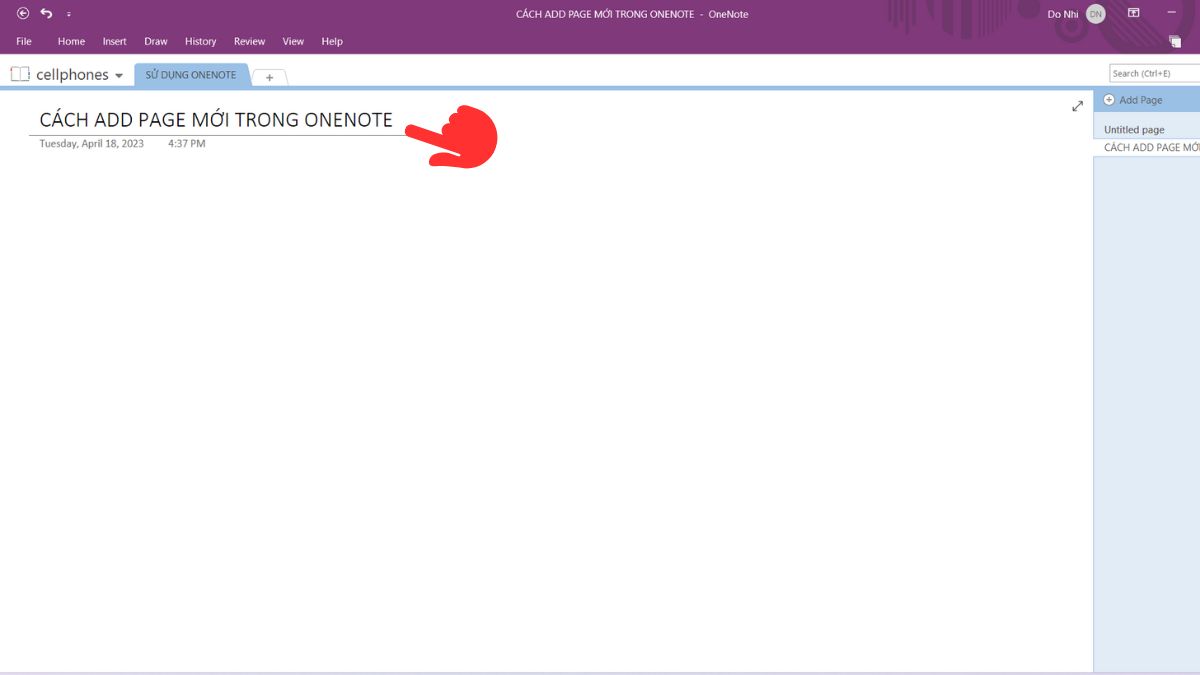Screen dimensions: 1200x675
Task: Open Ribbon Display Options icon
Action: pyautogui.click(x=1133, y=13)
